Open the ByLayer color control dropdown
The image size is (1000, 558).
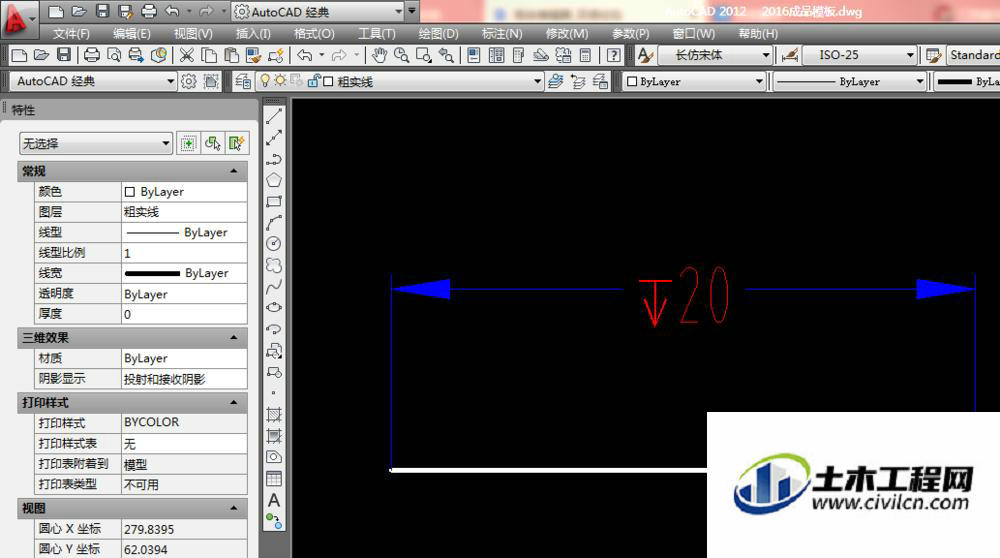759,82
